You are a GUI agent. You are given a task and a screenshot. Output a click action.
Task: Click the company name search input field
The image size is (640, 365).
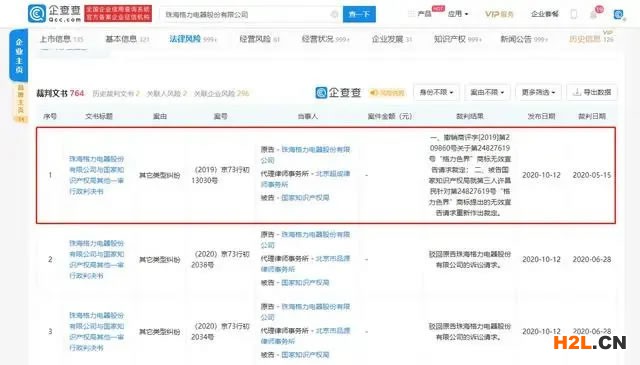click(x=245, y=14)
